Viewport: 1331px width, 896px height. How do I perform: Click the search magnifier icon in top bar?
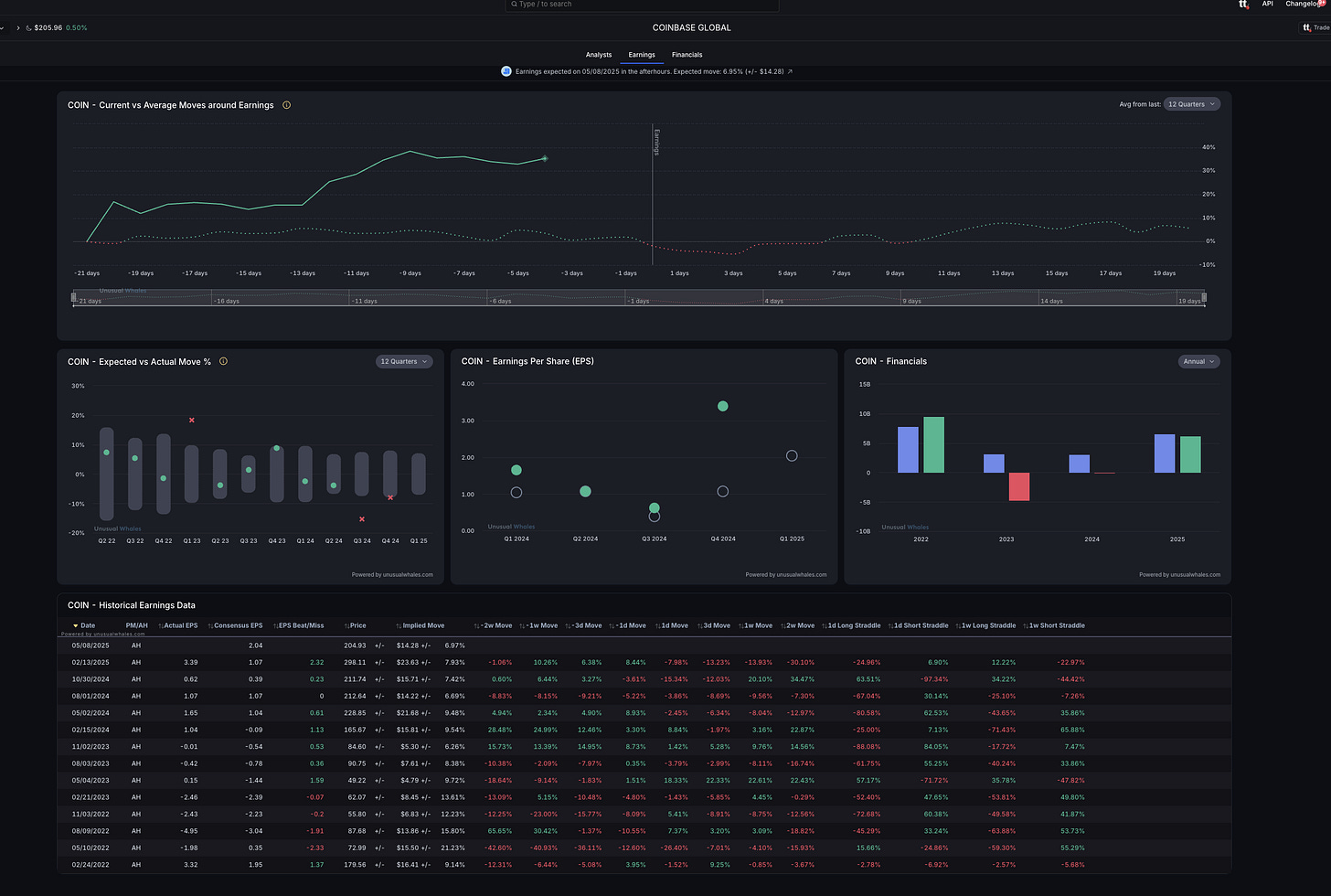pyautogui.click(x=514, y=5)
